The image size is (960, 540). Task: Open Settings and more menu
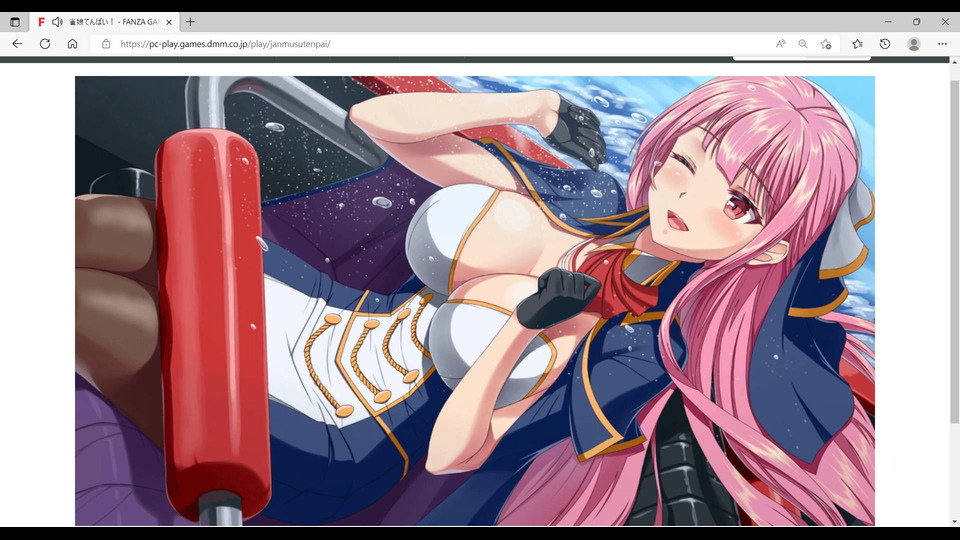[942, 44]
